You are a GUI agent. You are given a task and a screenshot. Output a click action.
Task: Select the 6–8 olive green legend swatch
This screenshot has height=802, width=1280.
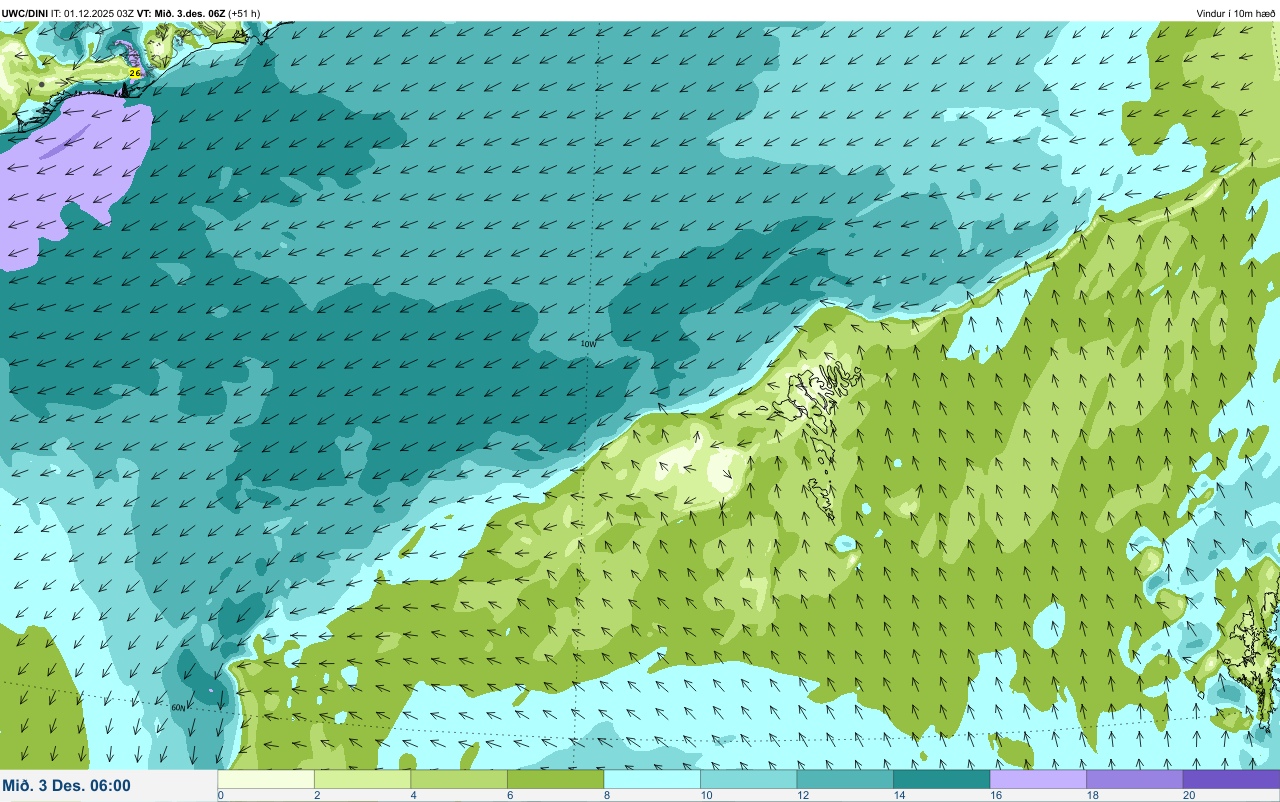tap(555, 779)
